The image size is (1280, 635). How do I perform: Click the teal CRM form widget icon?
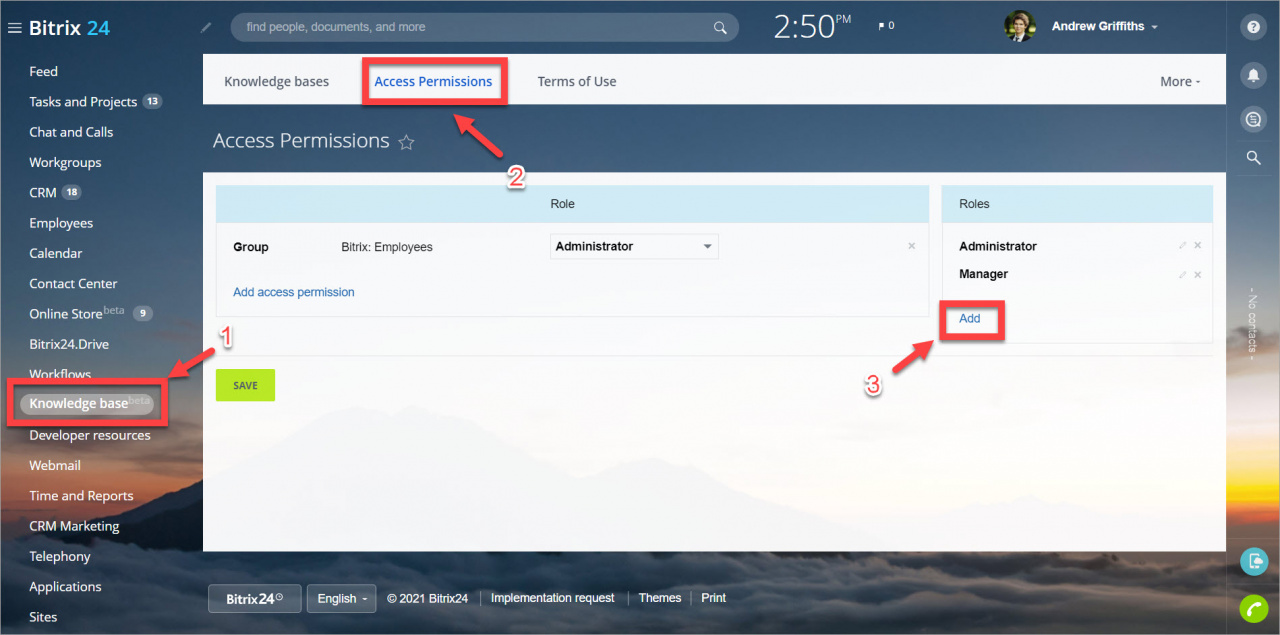point(1253,561)
